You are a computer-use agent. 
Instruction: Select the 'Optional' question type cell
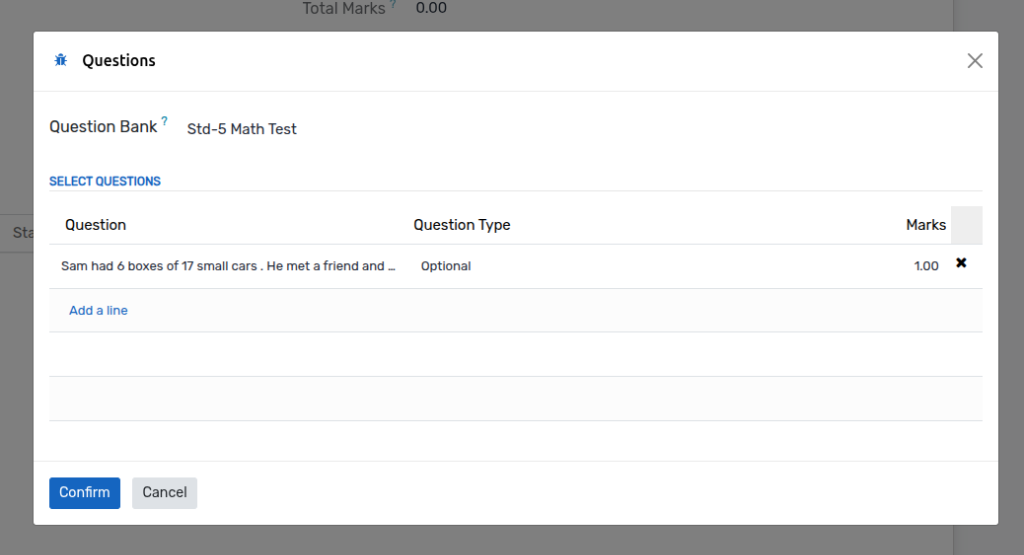click(446, 266)
